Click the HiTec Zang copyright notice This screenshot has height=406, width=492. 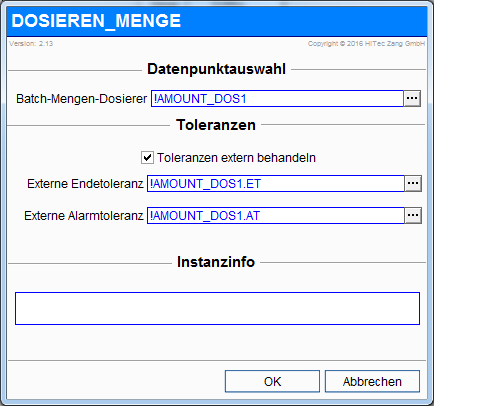(366, 44)
